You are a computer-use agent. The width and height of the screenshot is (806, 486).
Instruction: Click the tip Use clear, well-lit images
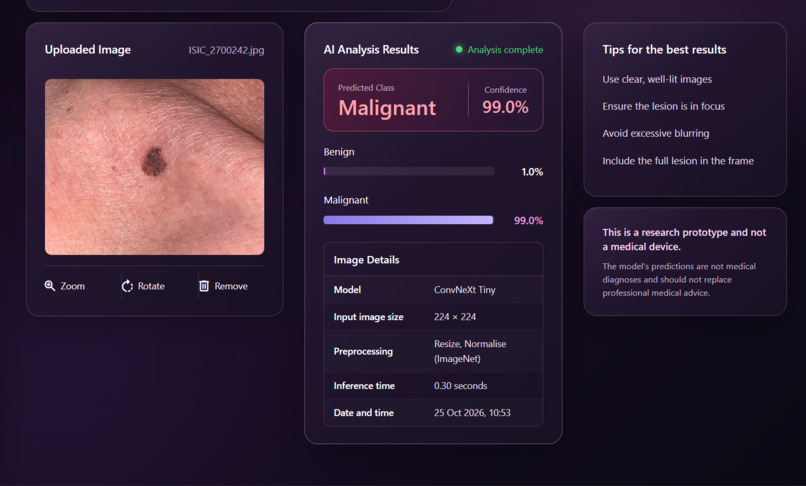(657, 79)
